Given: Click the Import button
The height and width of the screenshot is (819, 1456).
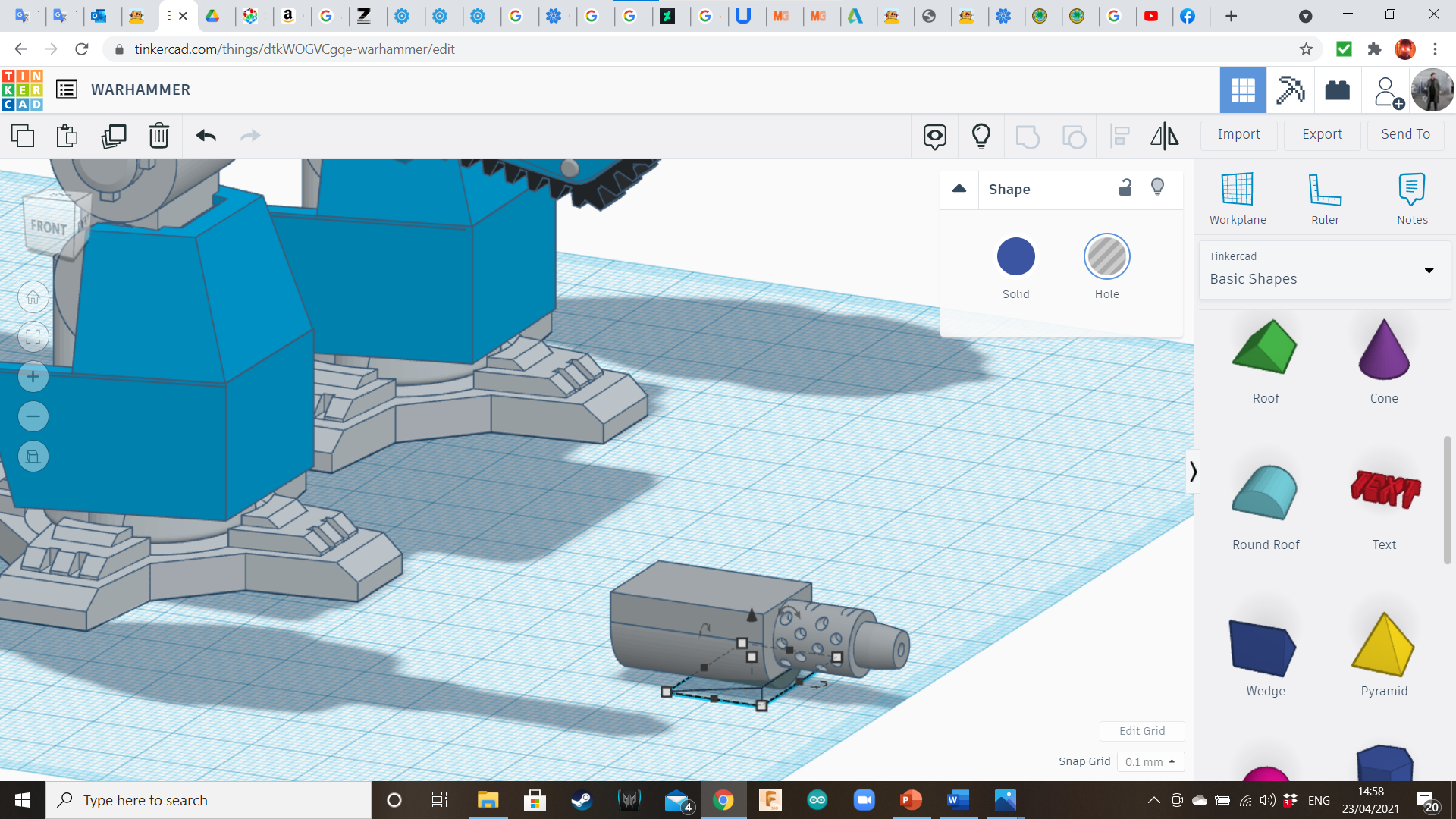Looking at the screenshot, I should pos(1238,134).
